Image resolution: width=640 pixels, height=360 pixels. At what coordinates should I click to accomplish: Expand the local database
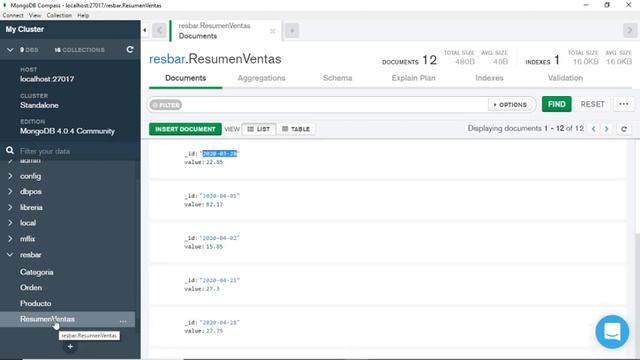(10, 223)
